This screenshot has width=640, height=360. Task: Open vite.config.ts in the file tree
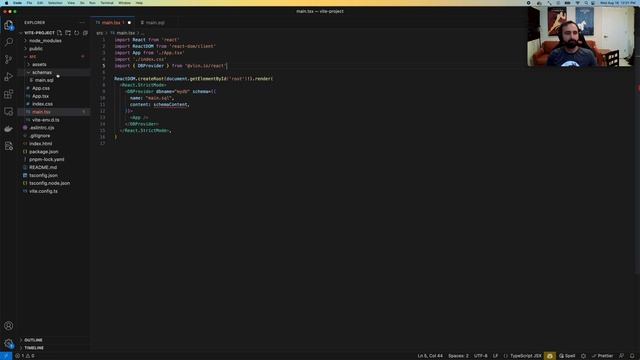click(43, 191)
